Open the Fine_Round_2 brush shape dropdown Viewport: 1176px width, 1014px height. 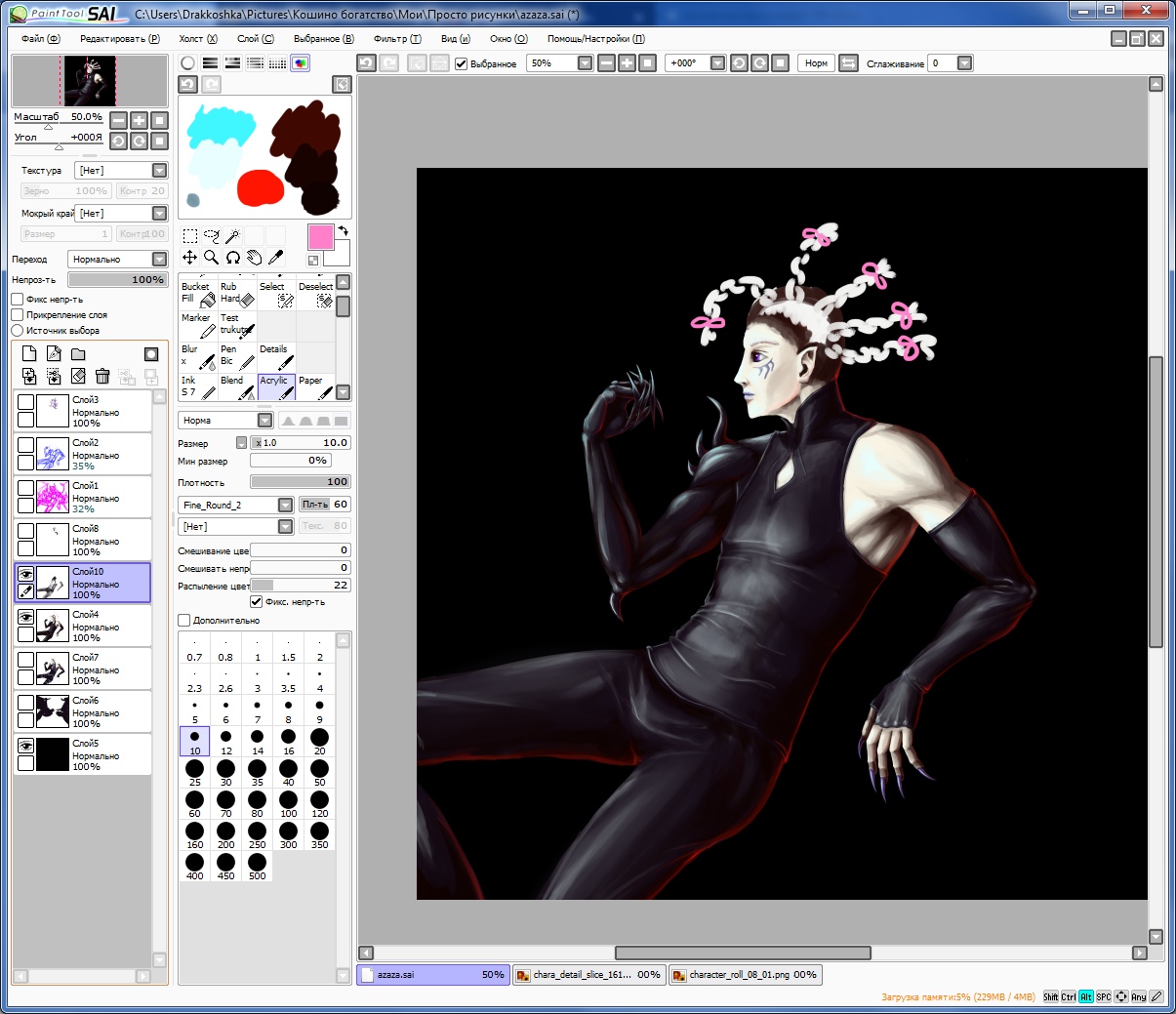pos(285,505)
